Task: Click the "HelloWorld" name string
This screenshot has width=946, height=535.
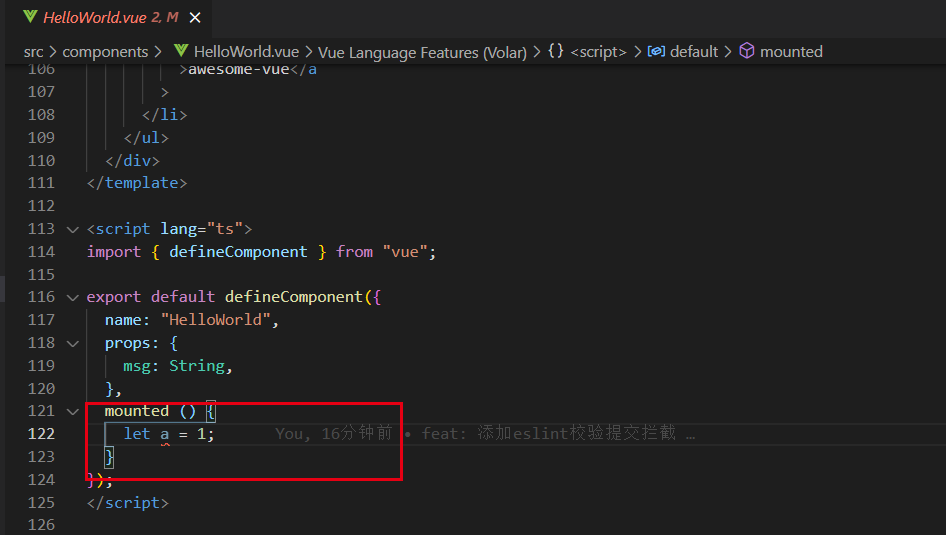Action: 215,319
